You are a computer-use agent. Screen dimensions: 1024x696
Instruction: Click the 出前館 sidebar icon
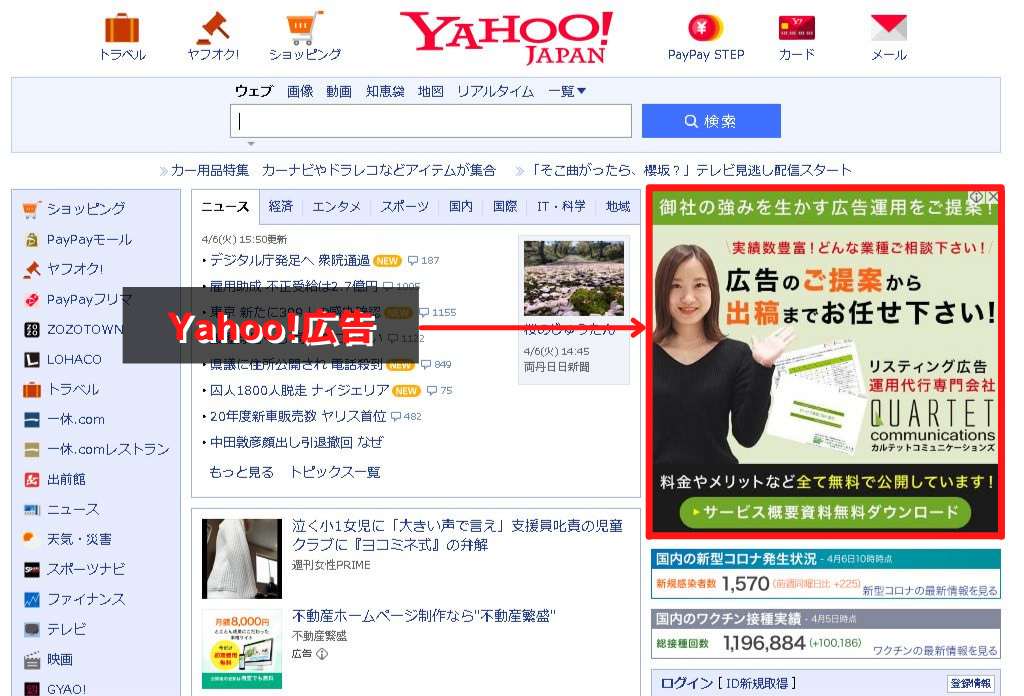pyautogui.click(x=31, y=480)
